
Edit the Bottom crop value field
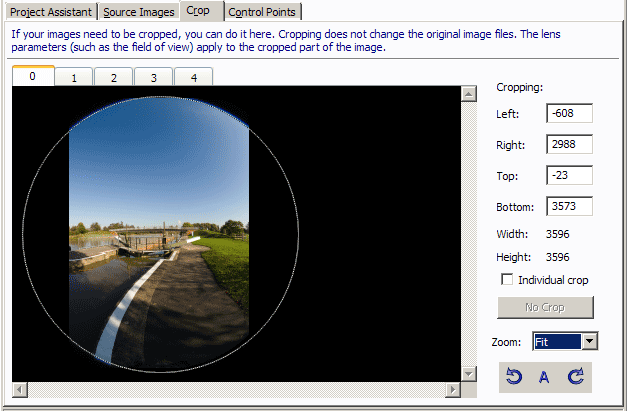569,207
